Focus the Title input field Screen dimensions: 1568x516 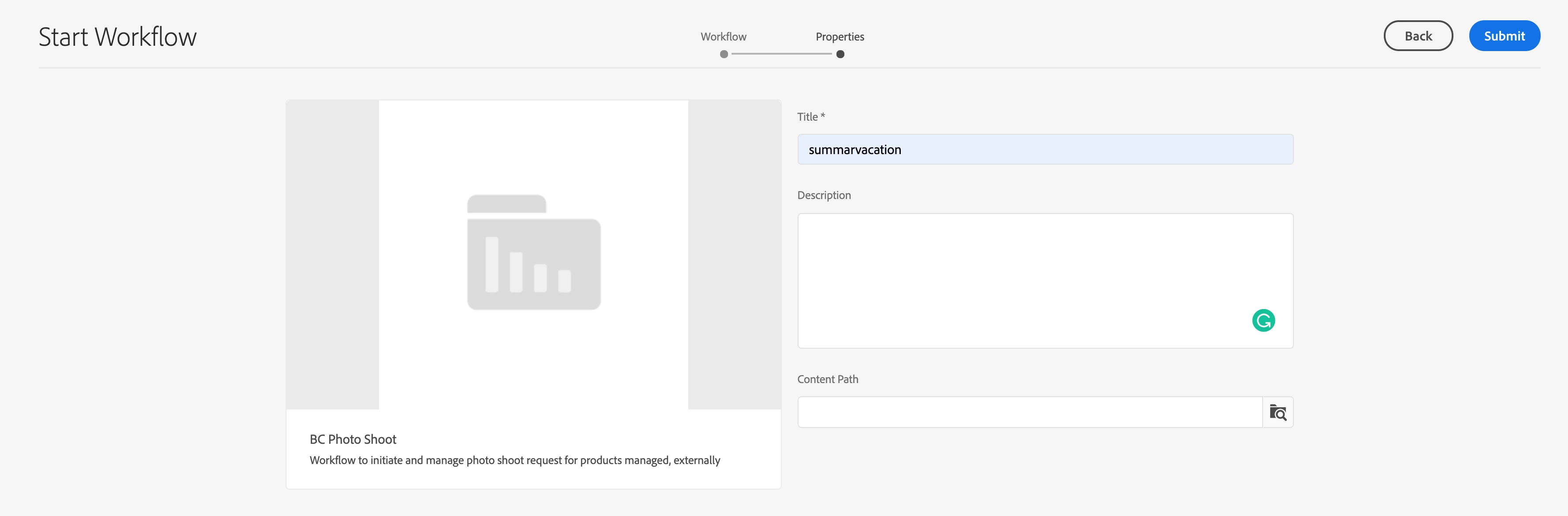(1044, 150)
